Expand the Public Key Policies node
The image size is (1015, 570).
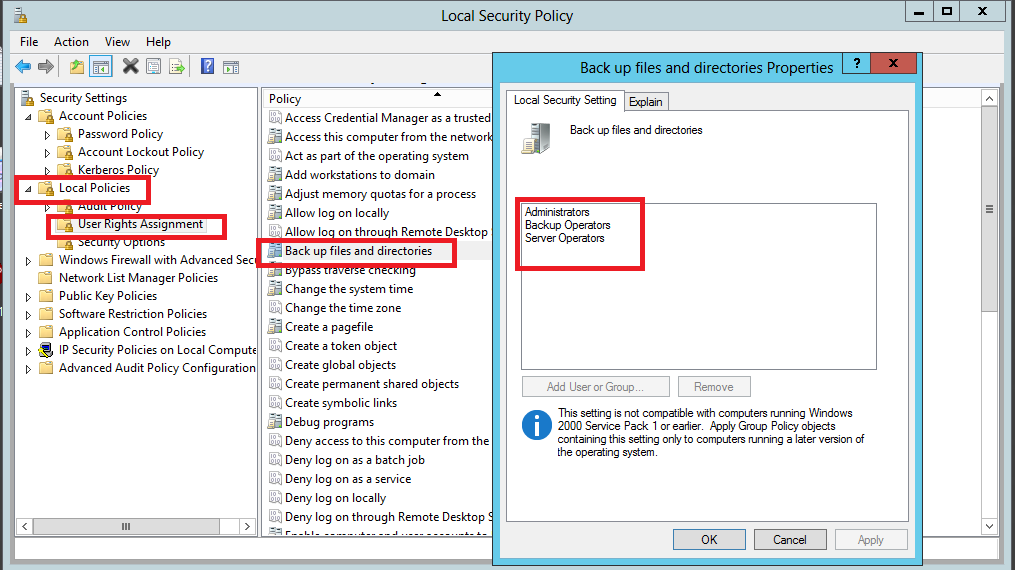[28, 297]
